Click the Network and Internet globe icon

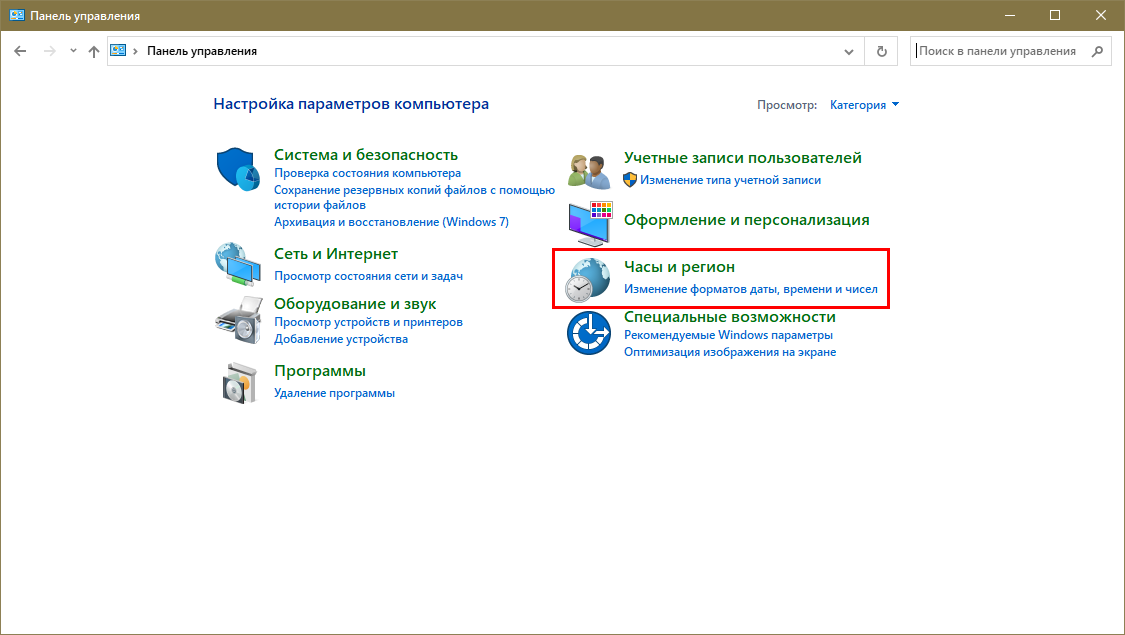coord(238,263)
